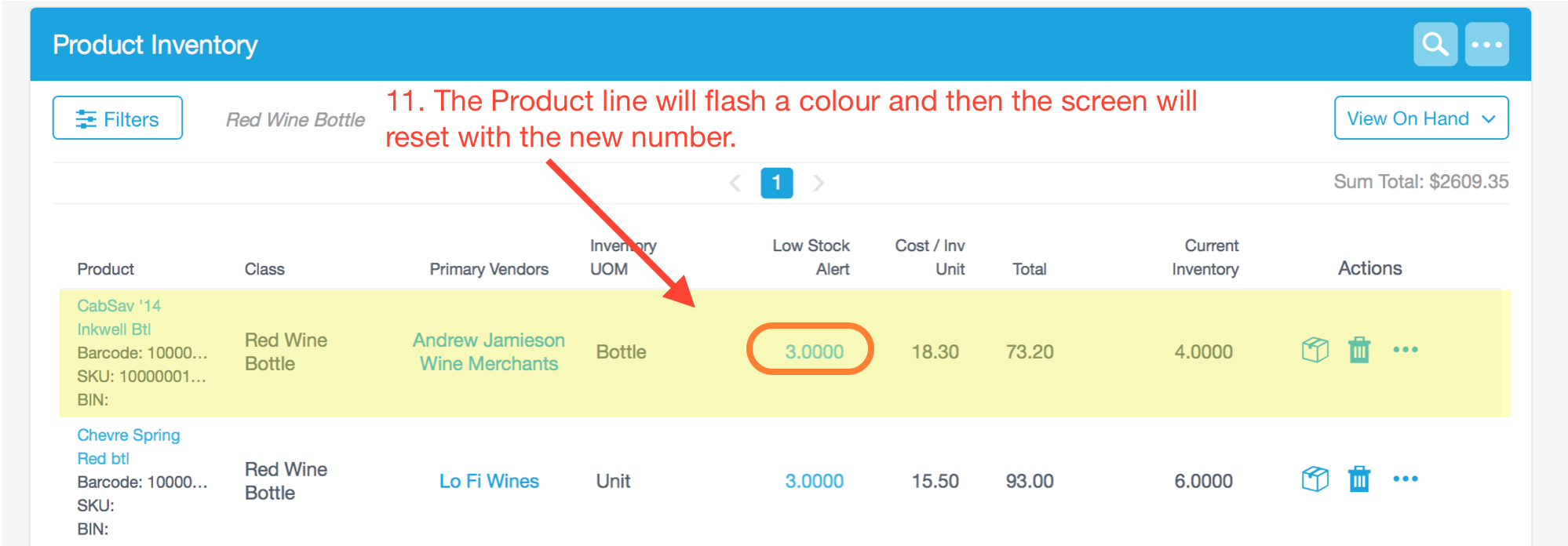The width and height of the screenshot is (1568, 546).
Task: Open ellipsis actions for Chevre Spring row
Action: tap(1405, 479)
